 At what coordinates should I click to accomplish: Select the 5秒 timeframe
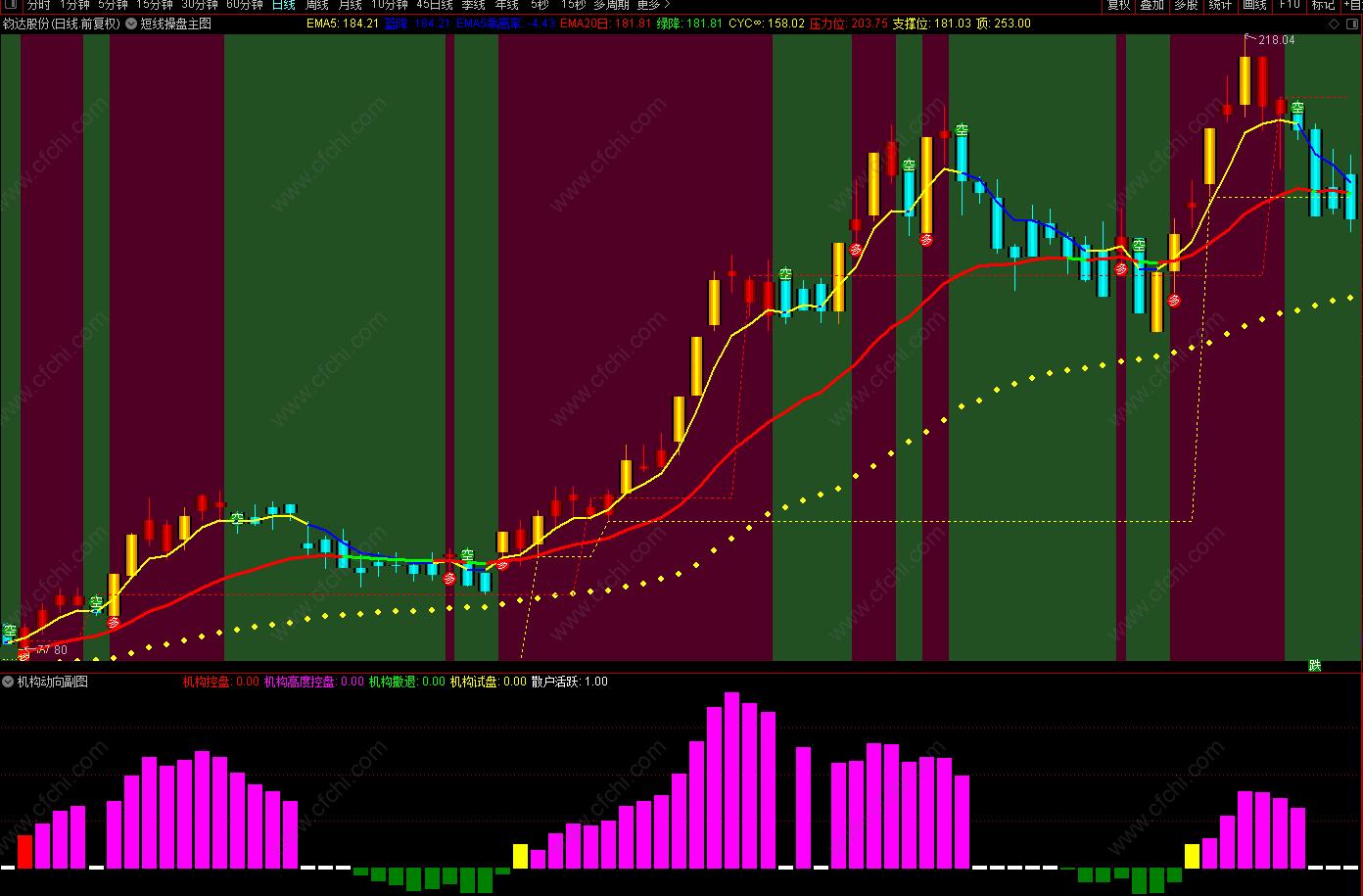pyautogui.click(x=540, y=5)
